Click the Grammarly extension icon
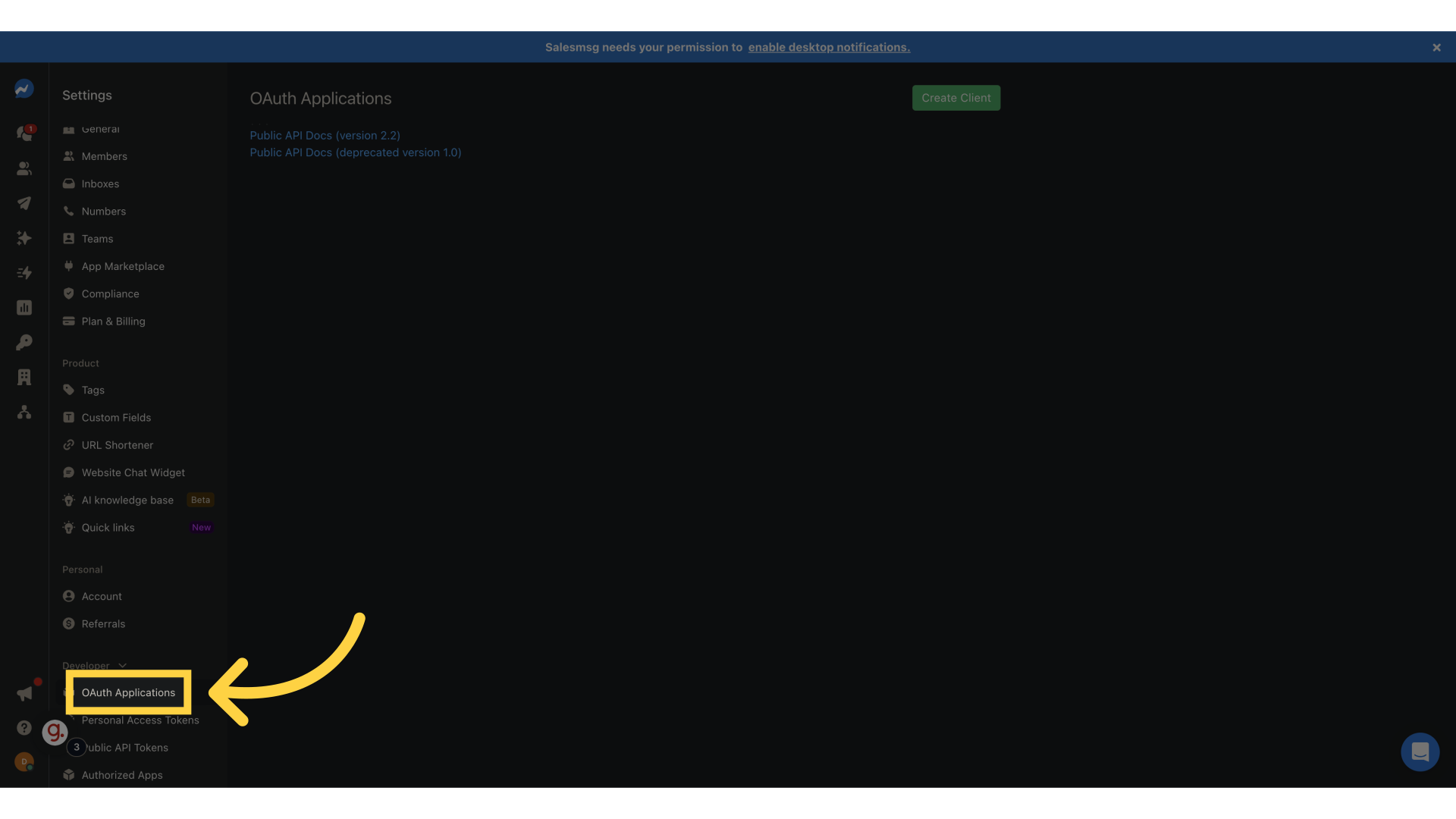This screenshot has height=819, width=1456. click(x=55, y=732)
